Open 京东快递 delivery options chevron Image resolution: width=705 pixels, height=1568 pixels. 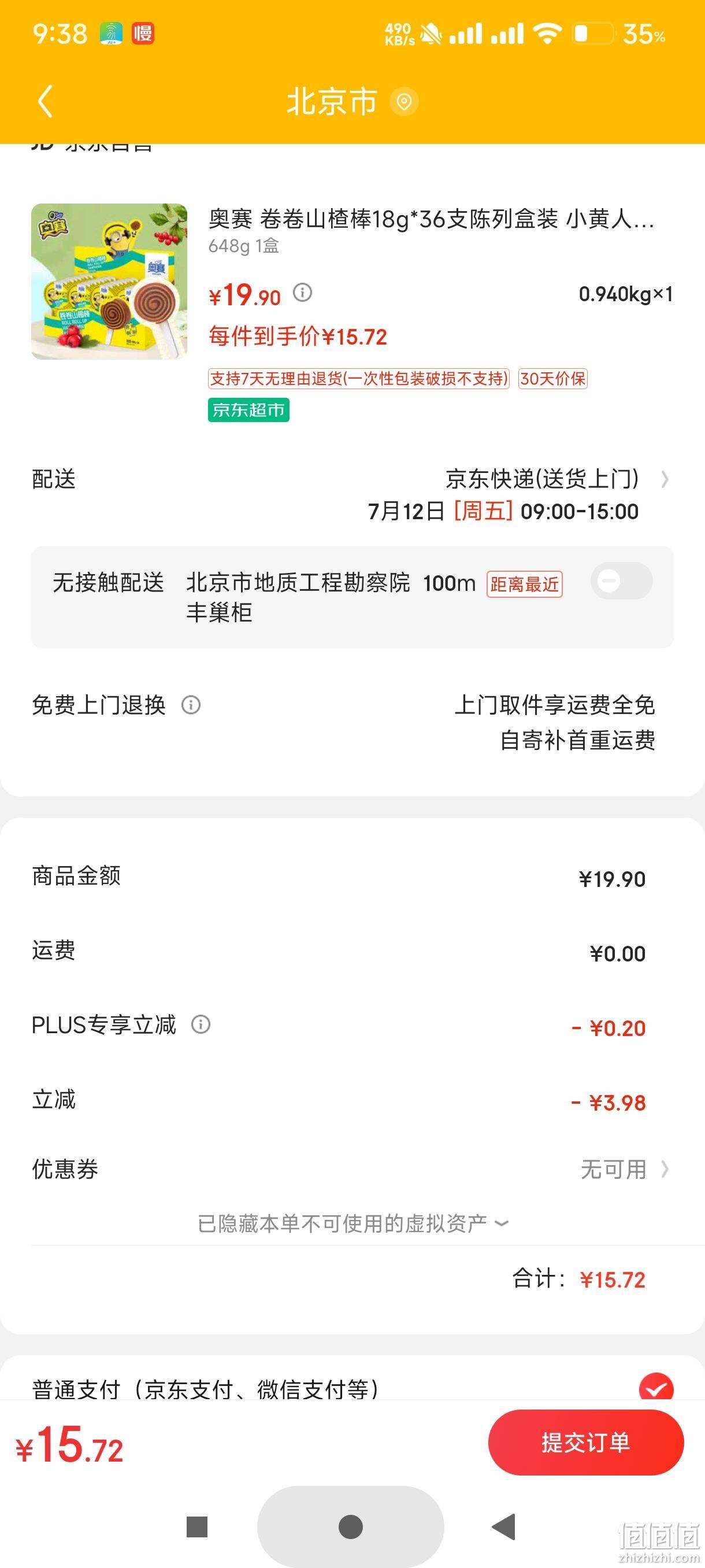(665, 480)
